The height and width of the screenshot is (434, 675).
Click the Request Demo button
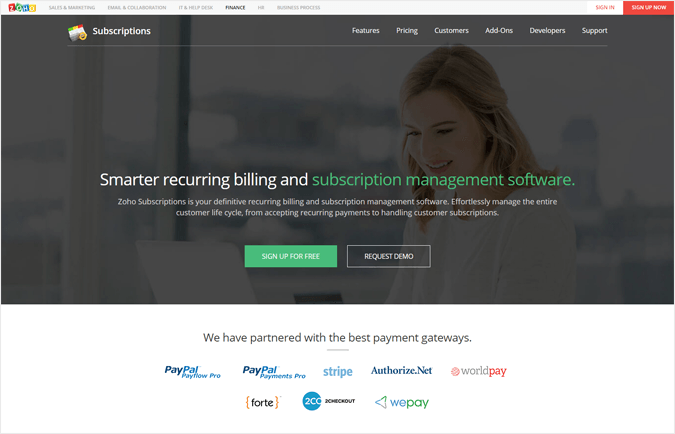pos(389,256)
